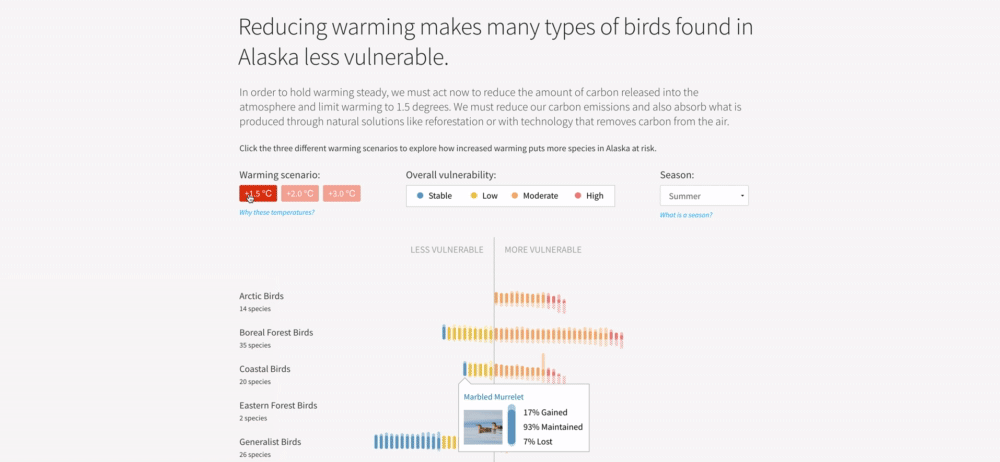Click the blue Stable legend dot
This screenshot has width=1000, height=462.
[420, 196]
